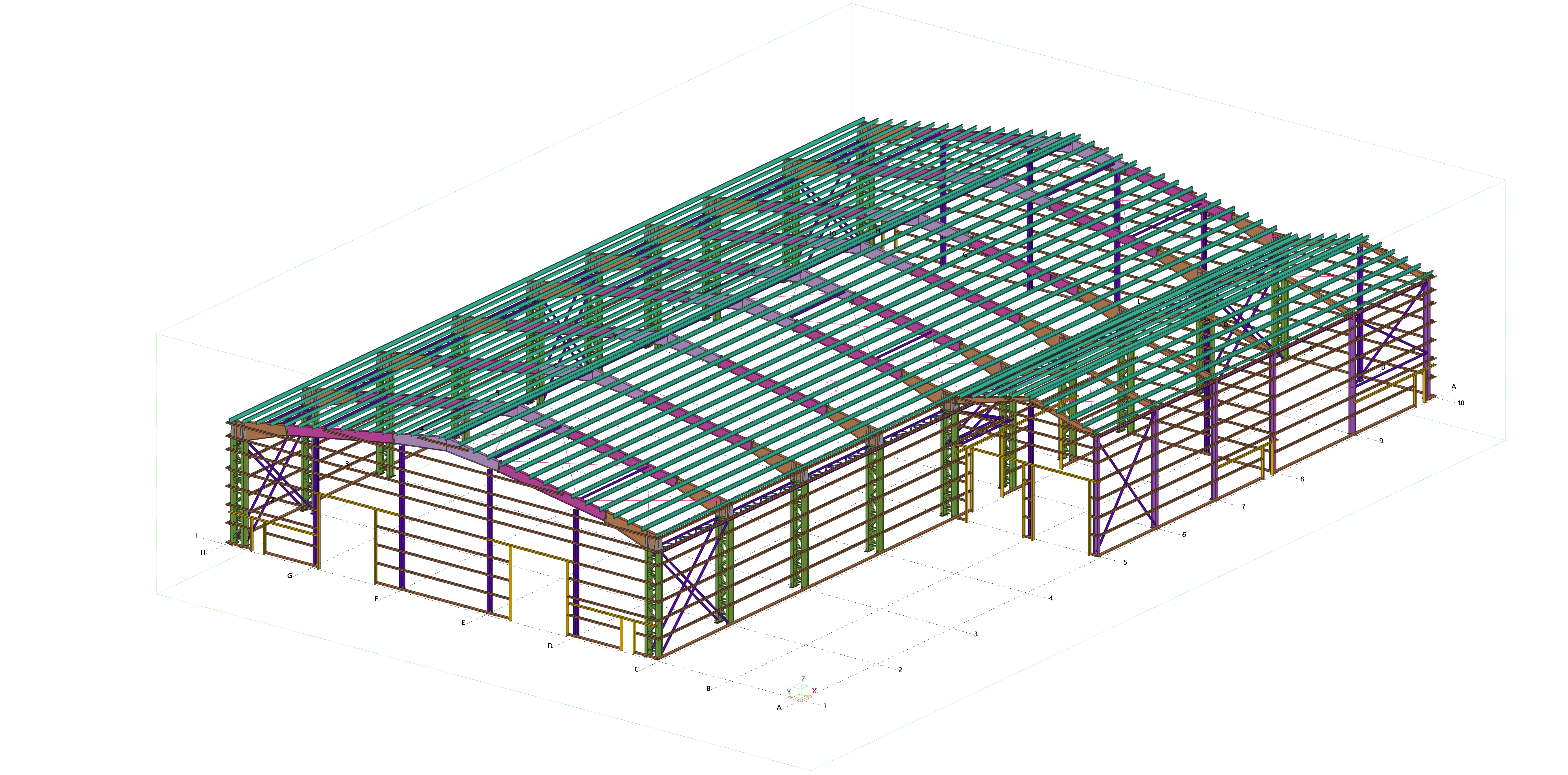The width and height of the screenshot is (1568, 775).
Task: Click grid label "3" on the ground outside the long wall
Action: tap(975, 634)
